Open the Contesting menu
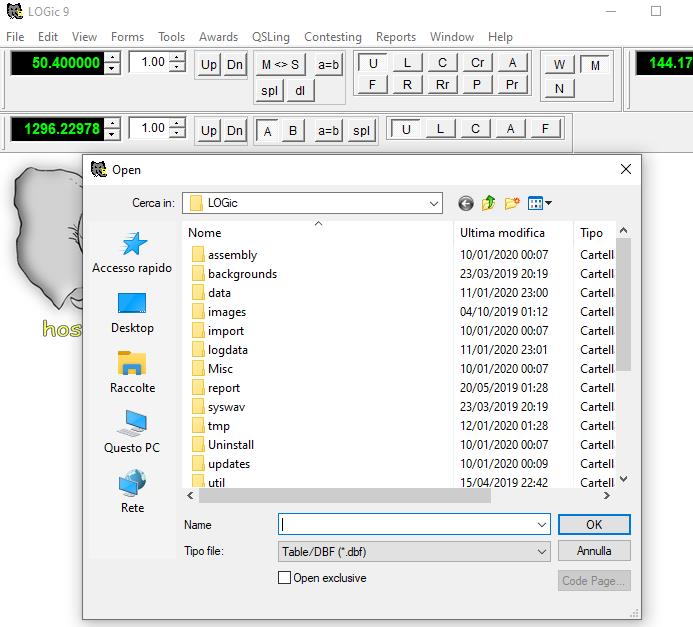Screen dimensions: 693x627 click(x=333, y=37)
